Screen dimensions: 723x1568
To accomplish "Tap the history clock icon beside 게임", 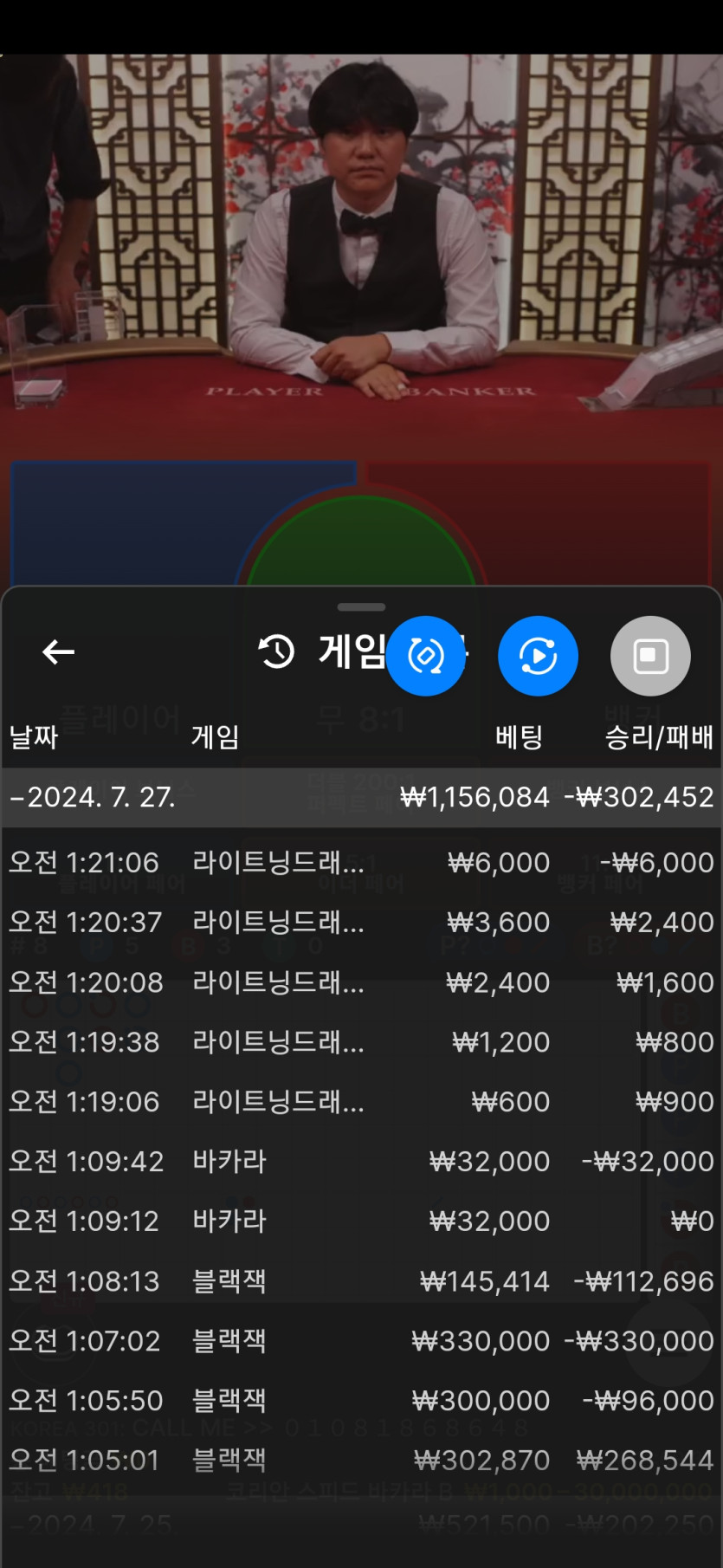I will (x=277, y=651).
